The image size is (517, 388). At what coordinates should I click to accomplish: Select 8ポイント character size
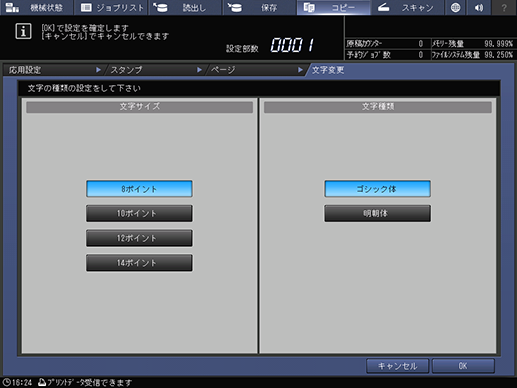tap(139, 189)
